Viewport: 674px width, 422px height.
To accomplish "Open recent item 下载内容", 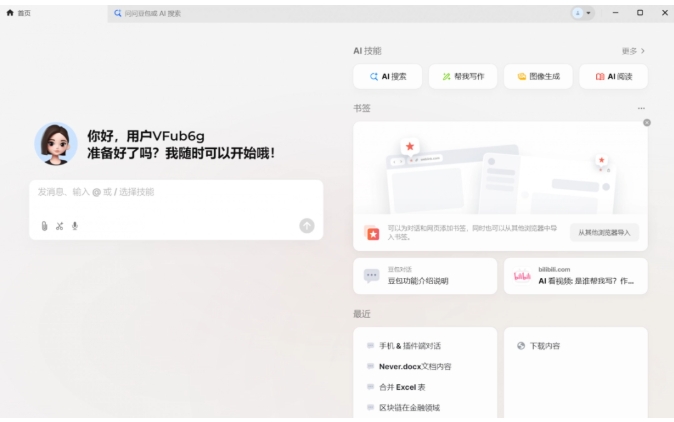I will (x=544, y=345).
